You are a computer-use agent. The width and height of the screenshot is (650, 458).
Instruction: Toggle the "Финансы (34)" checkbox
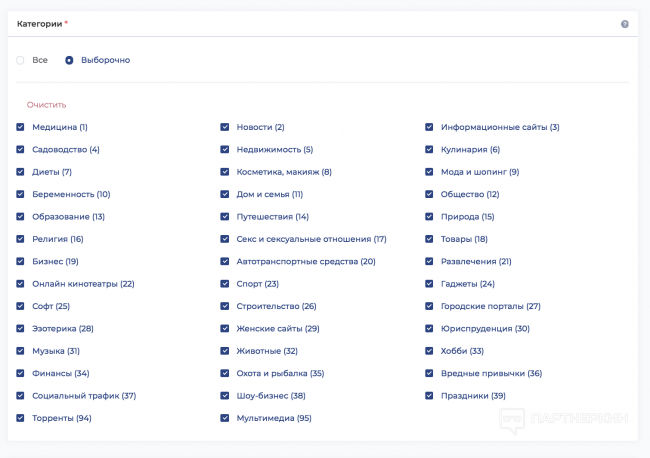click(x=21, y=373)
